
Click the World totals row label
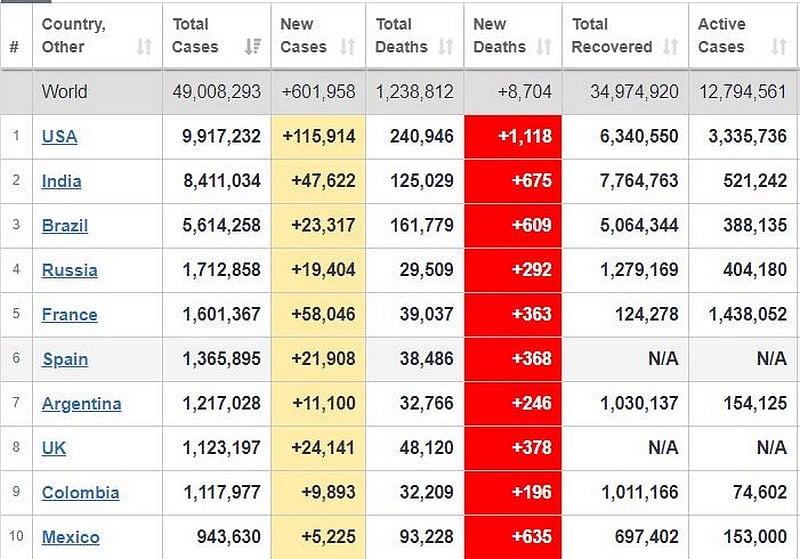[65, 92]
